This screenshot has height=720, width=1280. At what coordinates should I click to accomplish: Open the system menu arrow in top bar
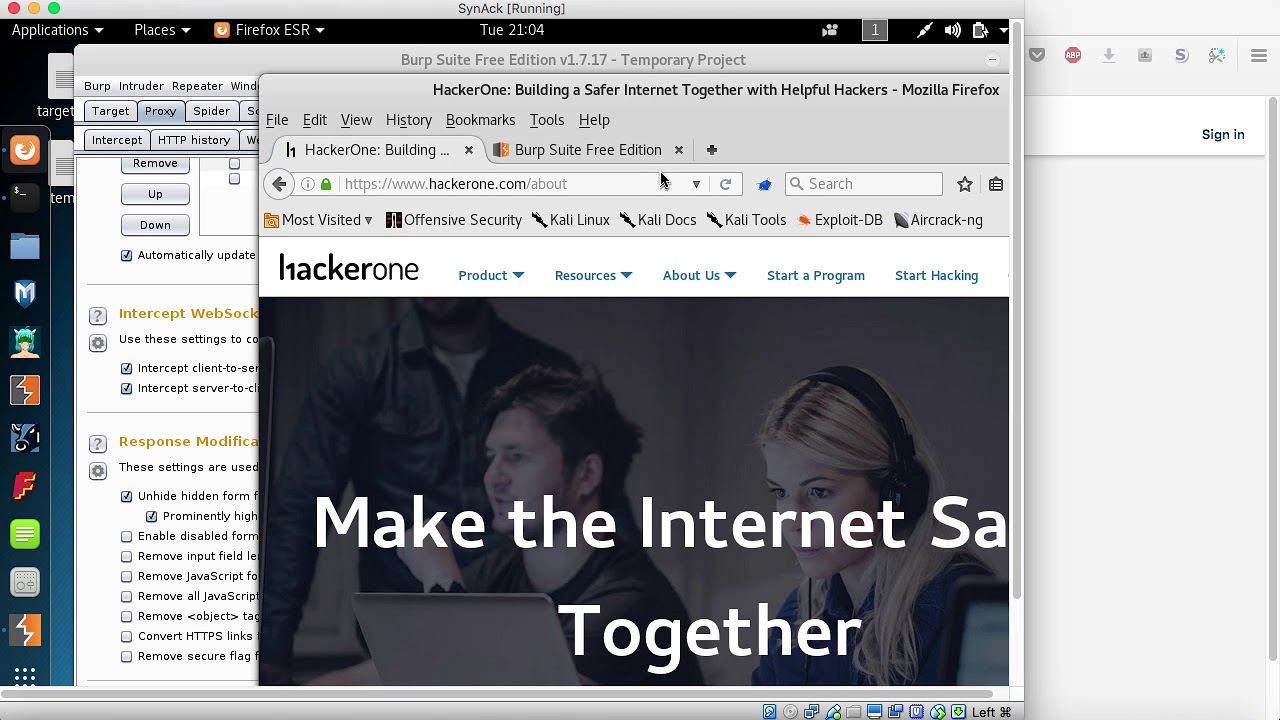[1003, 30]
